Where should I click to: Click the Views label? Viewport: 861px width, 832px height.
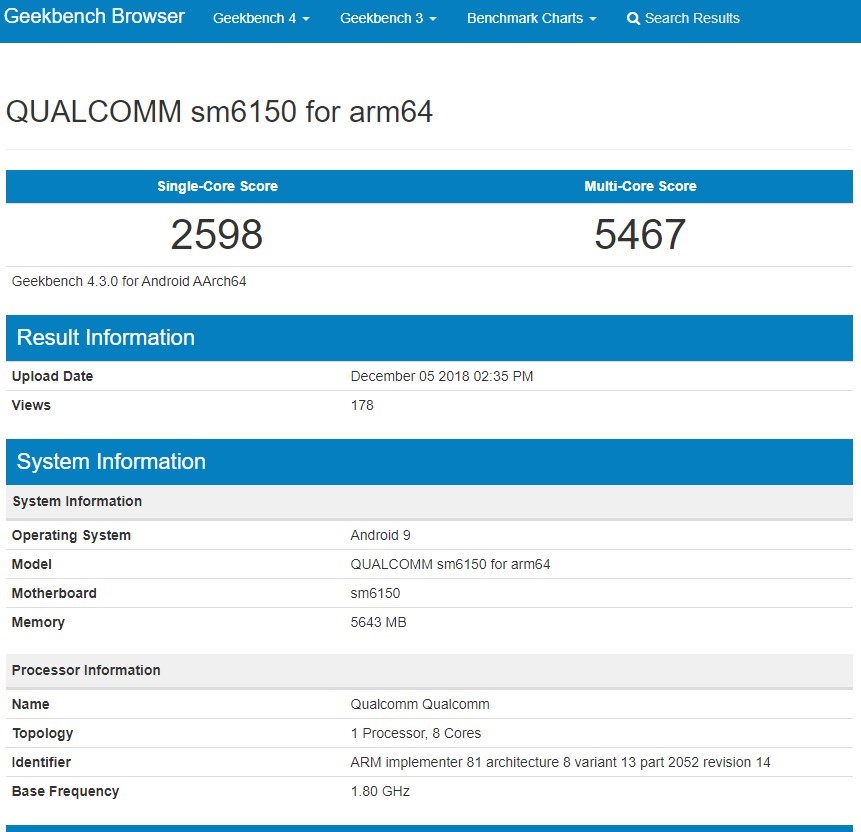[x=31, y=405]
